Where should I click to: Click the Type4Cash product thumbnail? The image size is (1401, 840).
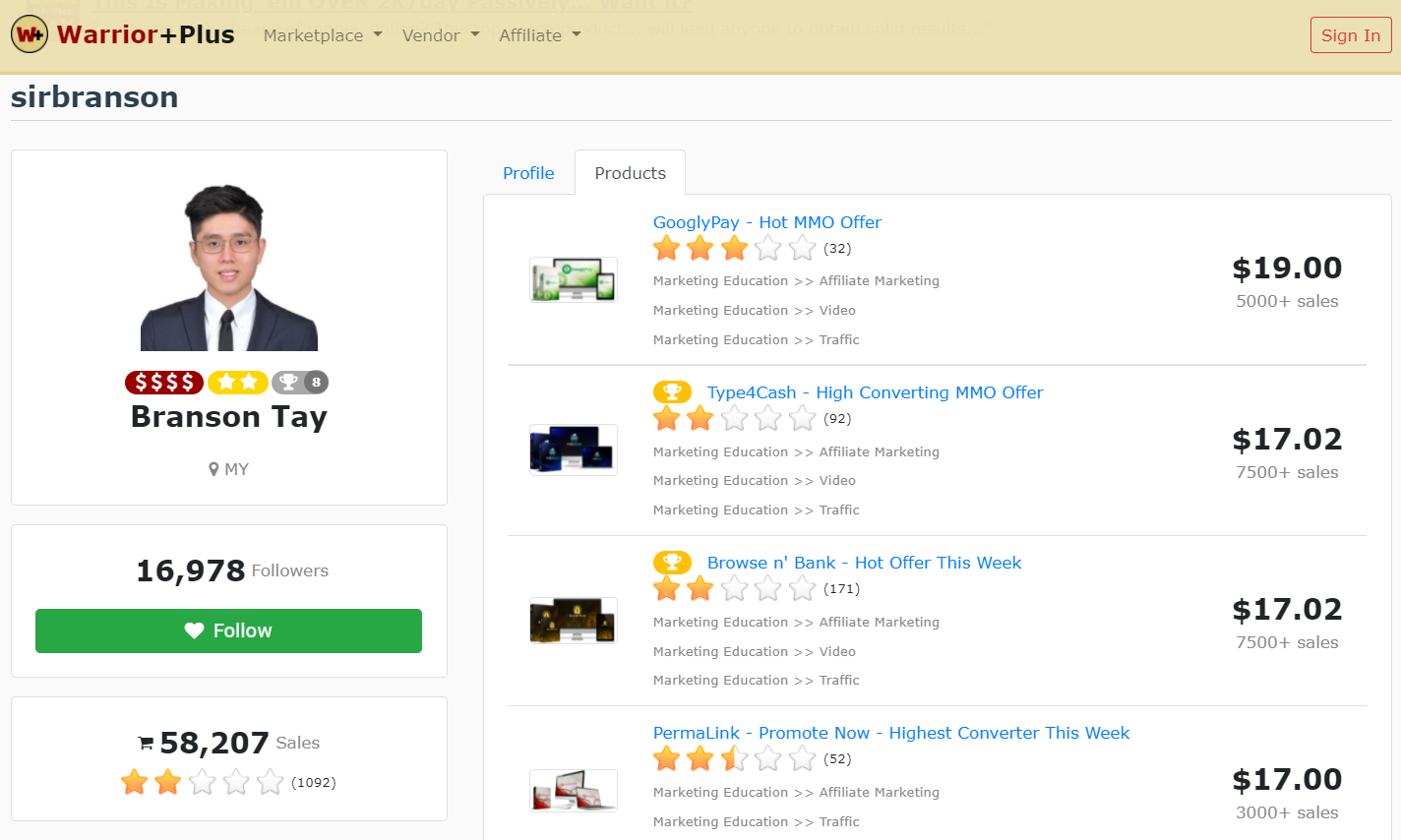[x=574, y=450]
